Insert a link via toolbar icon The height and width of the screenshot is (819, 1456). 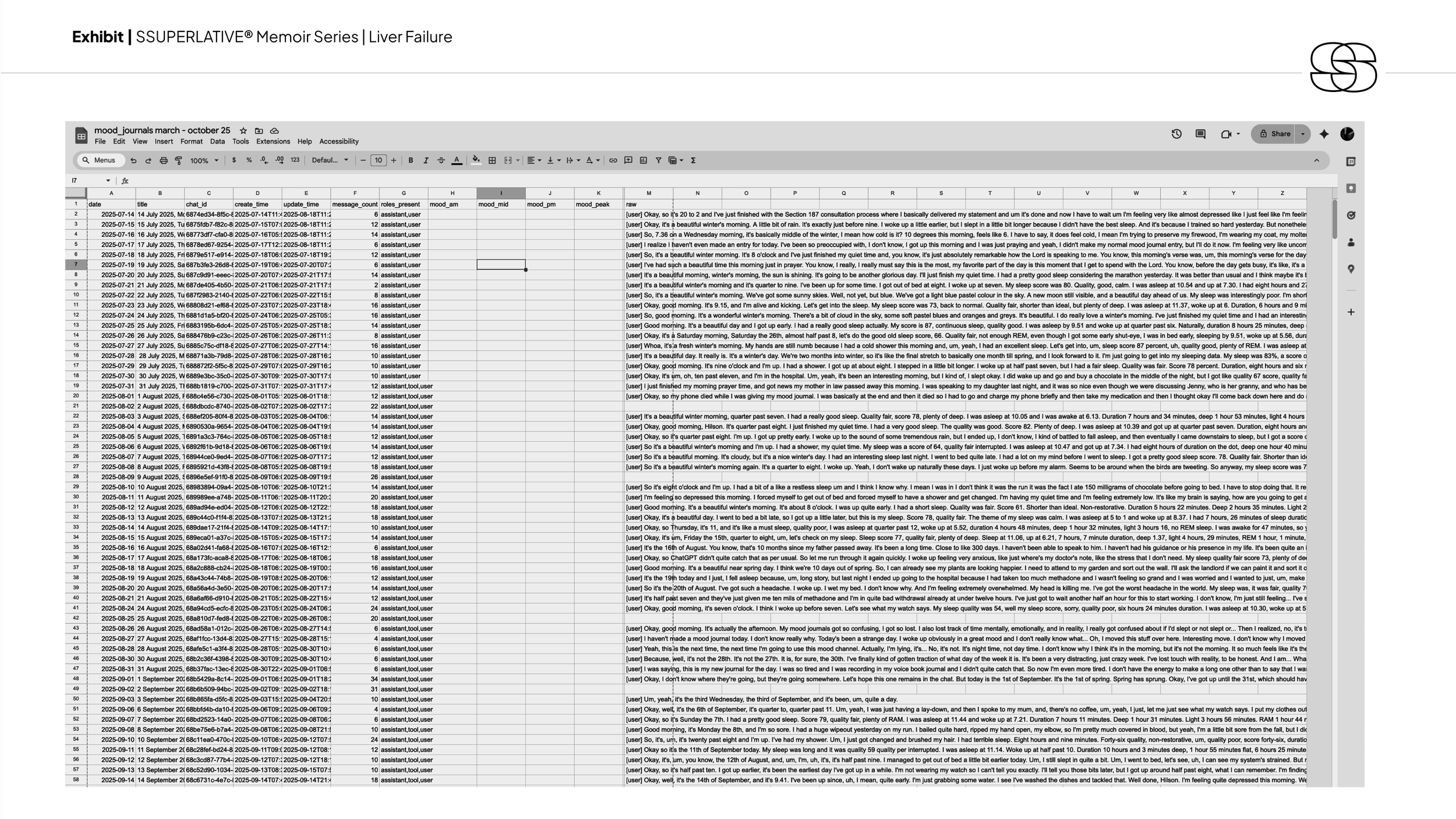coord(613,161)
